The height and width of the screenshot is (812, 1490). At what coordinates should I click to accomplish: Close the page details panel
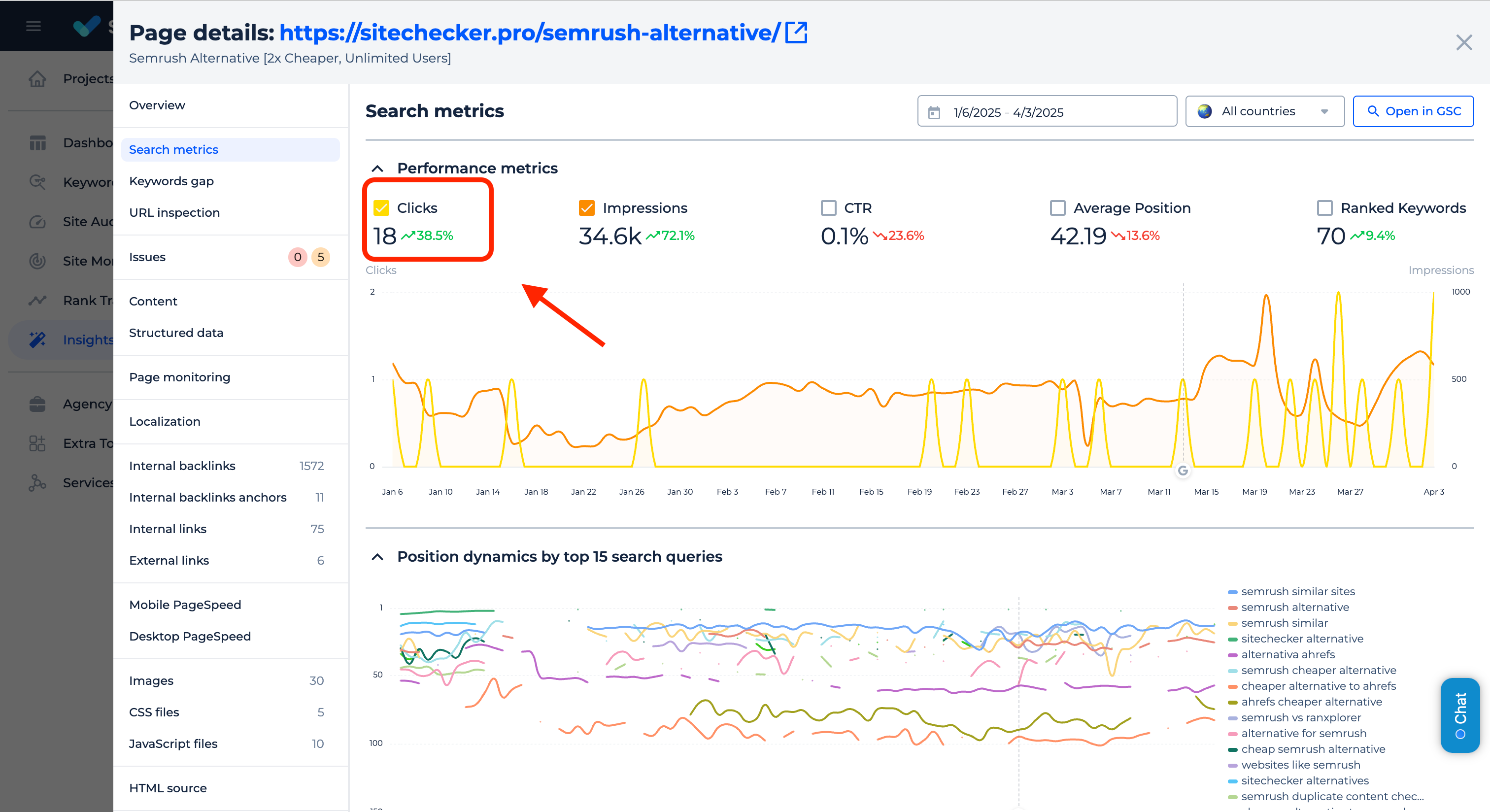click(1464, 42)
